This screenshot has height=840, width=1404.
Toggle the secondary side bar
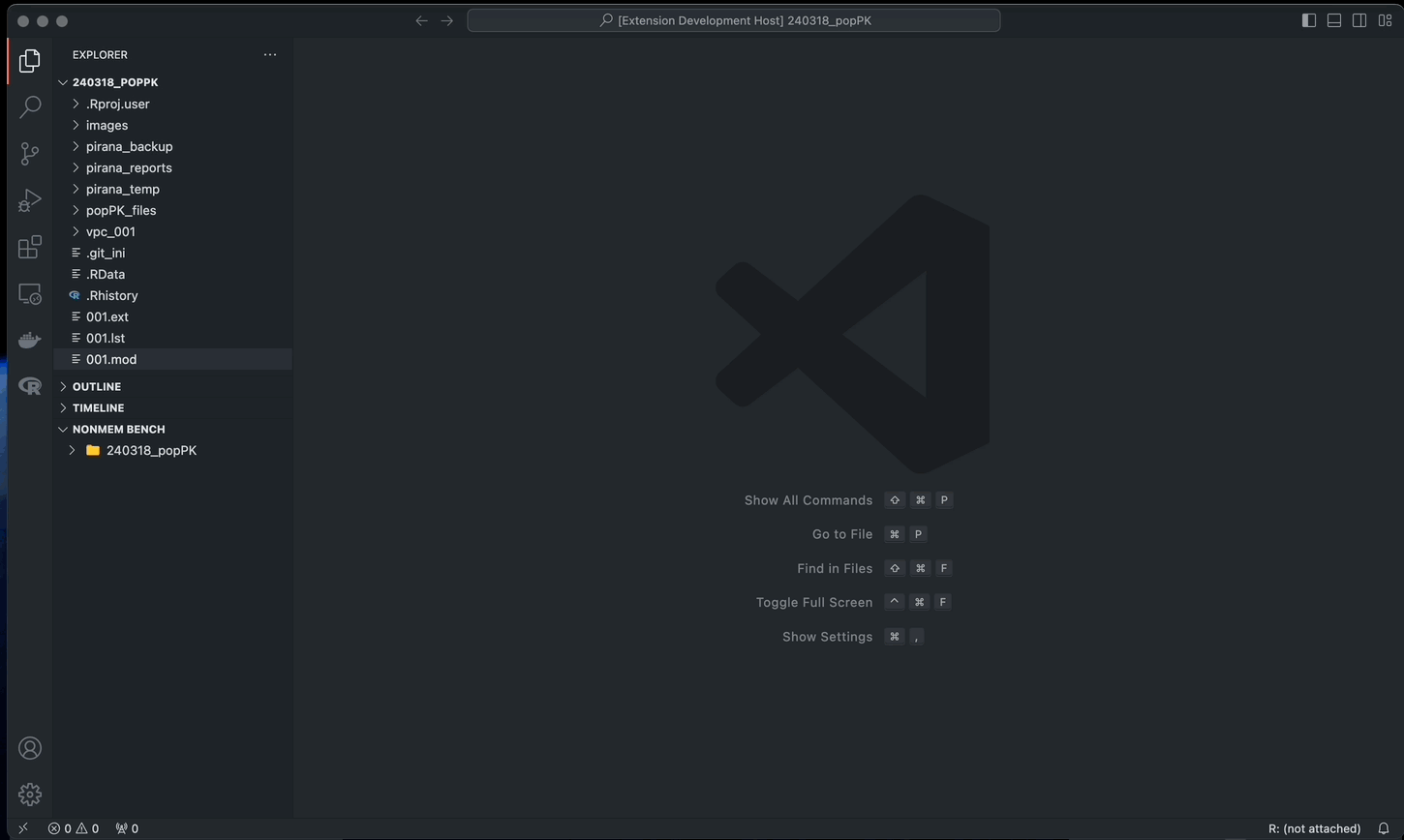[1359, 20]
